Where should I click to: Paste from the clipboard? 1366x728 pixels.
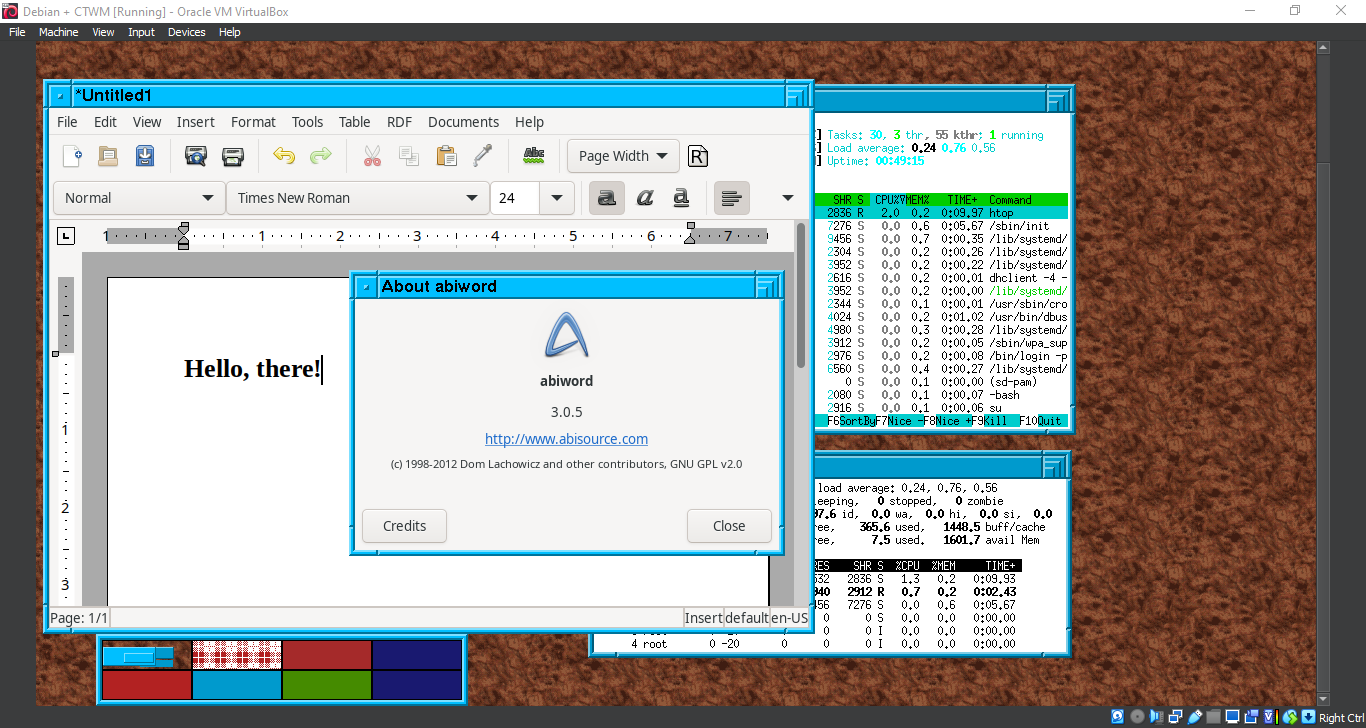[x=446, y=156]
